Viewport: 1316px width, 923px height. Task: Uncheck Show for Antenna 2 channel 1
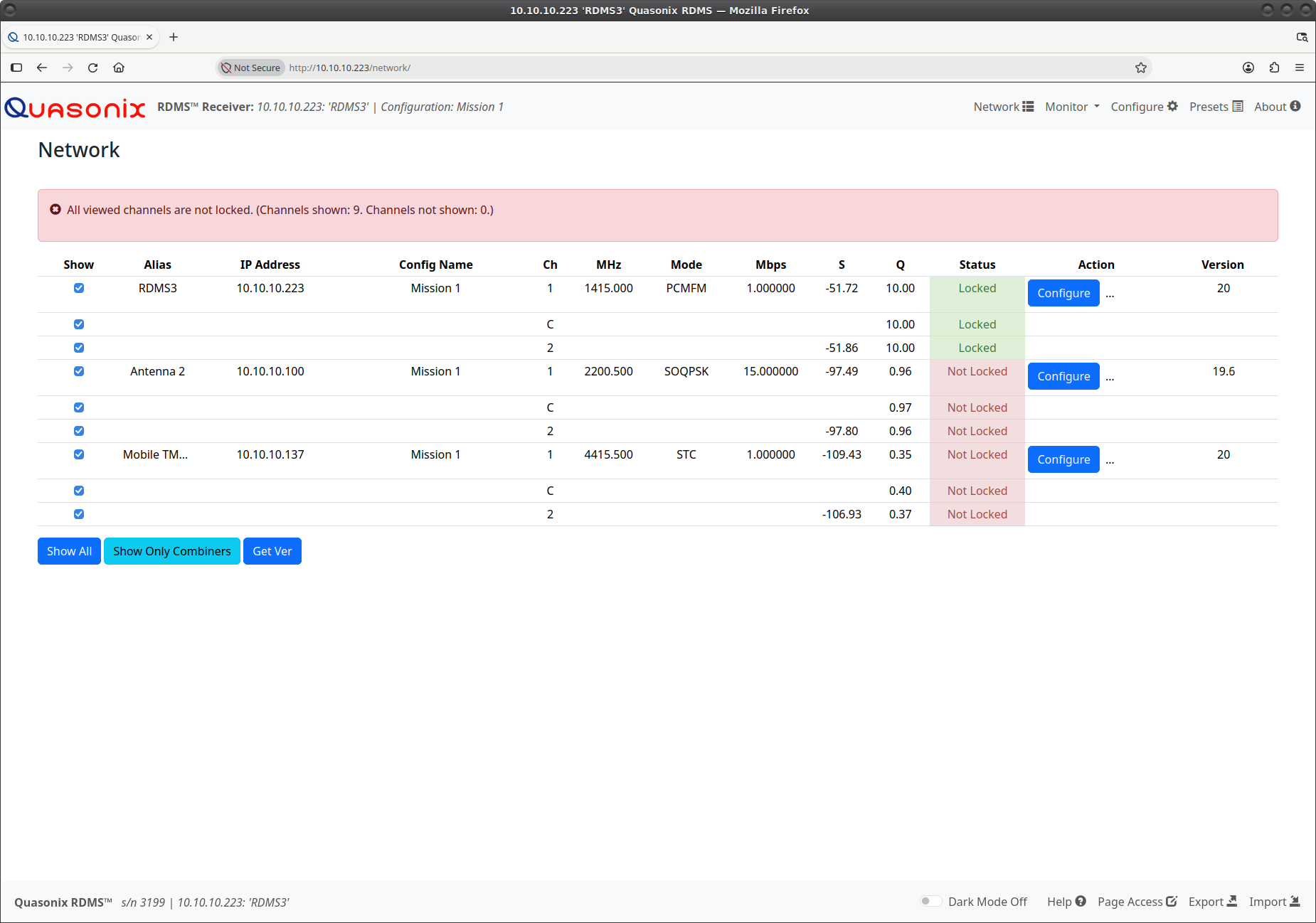click(x=79, y=371)
